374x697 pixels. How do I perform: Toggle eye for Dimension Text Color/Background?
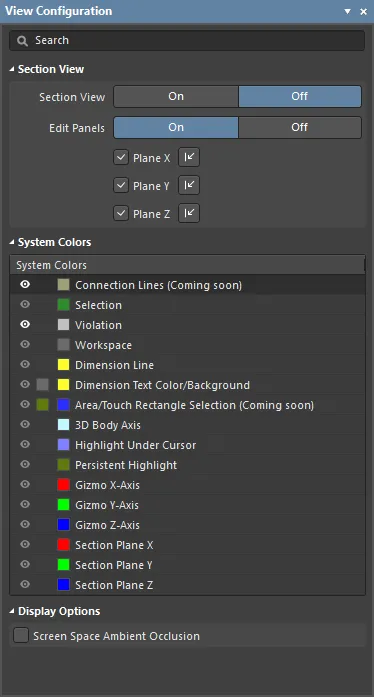pos(25,385)
